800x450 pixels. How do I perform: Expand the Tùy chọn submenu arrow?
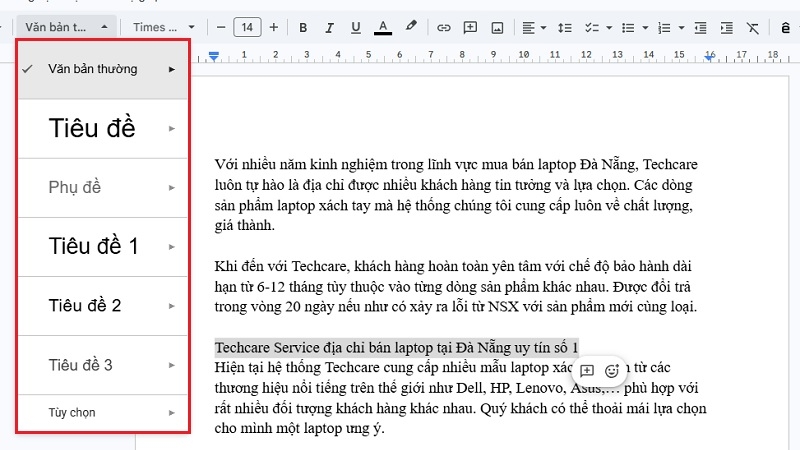pos(172,413)
